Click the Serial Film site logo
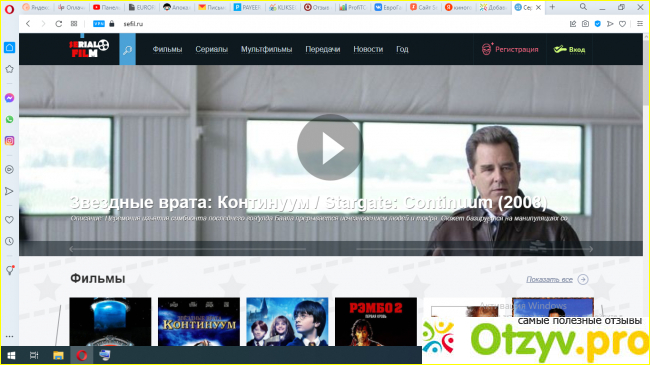 (89, 49)
